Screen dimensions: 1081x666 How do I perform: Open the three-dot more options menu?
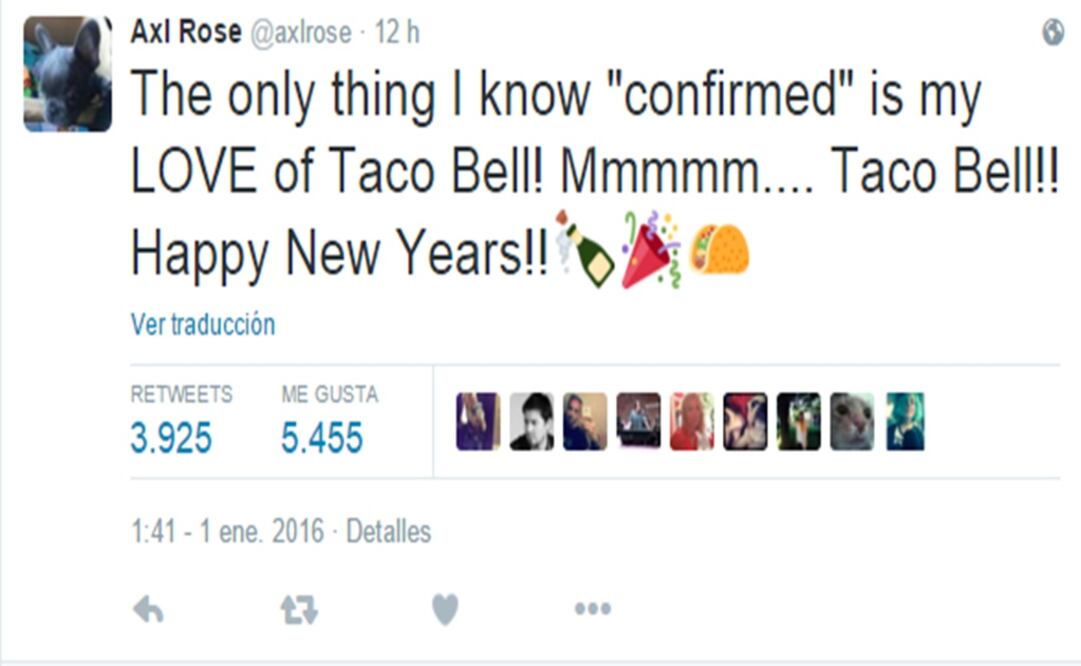click(x=592, y=609)
